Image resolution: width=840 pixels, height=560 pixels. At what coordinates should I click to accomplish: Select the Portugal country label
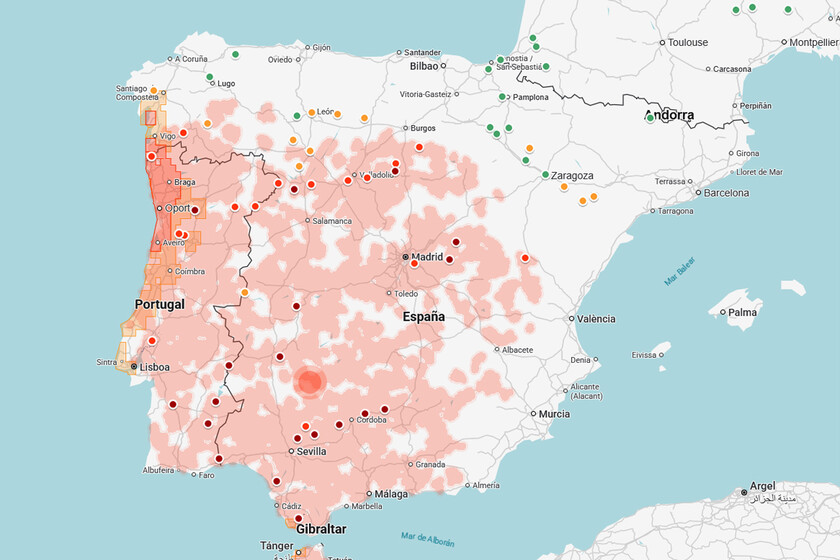(x=160, y=304)
